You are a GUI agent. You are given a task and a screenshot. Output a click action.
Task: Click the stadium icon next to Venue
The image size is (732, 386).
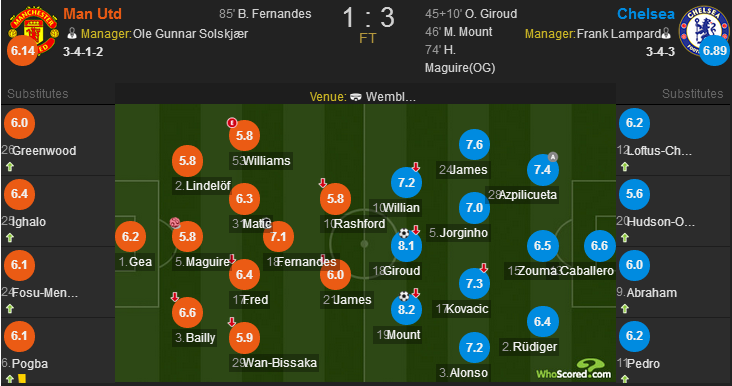[356, 97]
